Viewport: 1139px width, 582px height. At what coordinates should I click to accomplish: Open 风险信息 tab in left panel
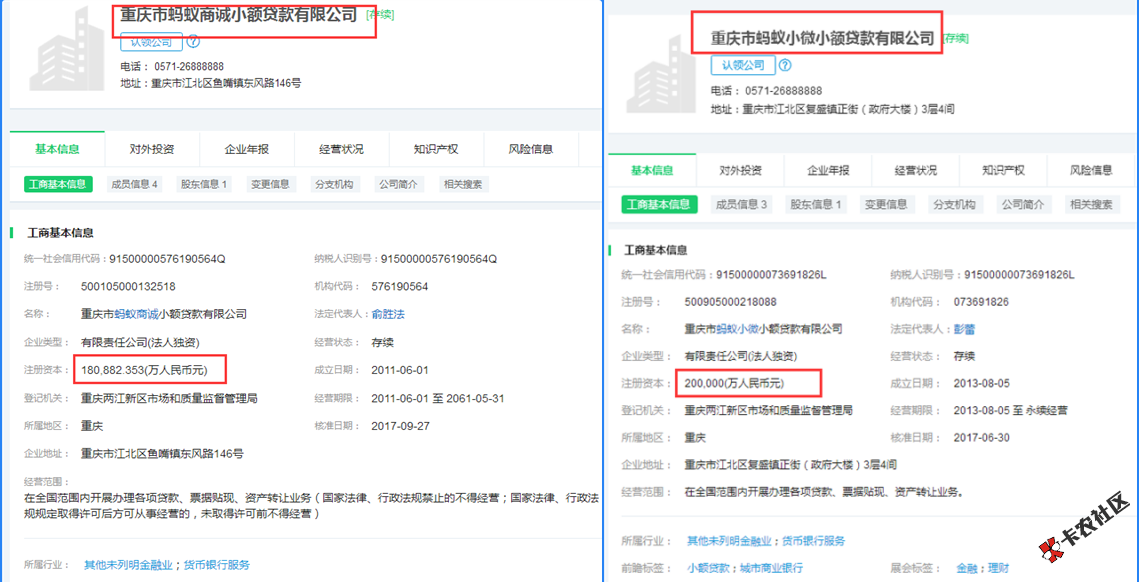531,150
